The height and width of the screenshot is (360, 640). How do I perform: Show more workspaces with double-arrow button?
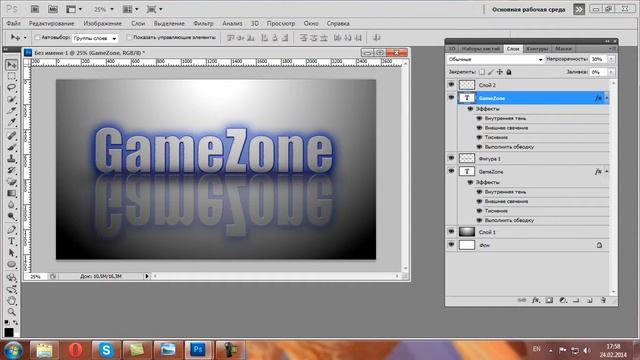click(x=579, y=9)
